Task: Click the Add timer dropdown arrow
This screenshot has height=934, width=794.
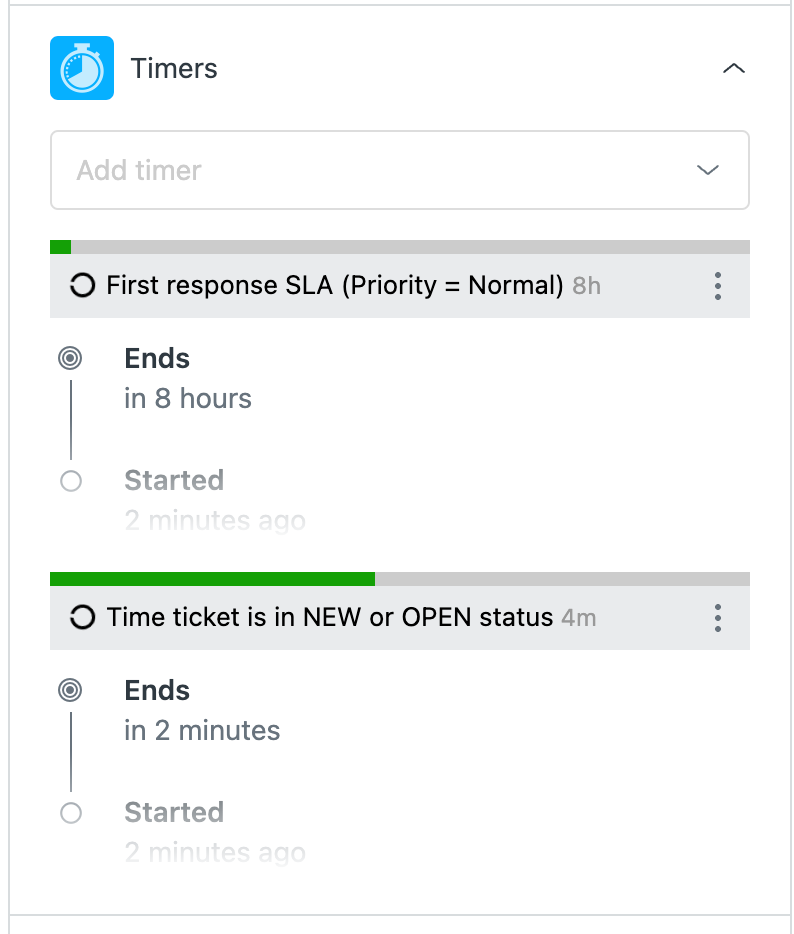Action: [x=708, y=170]
